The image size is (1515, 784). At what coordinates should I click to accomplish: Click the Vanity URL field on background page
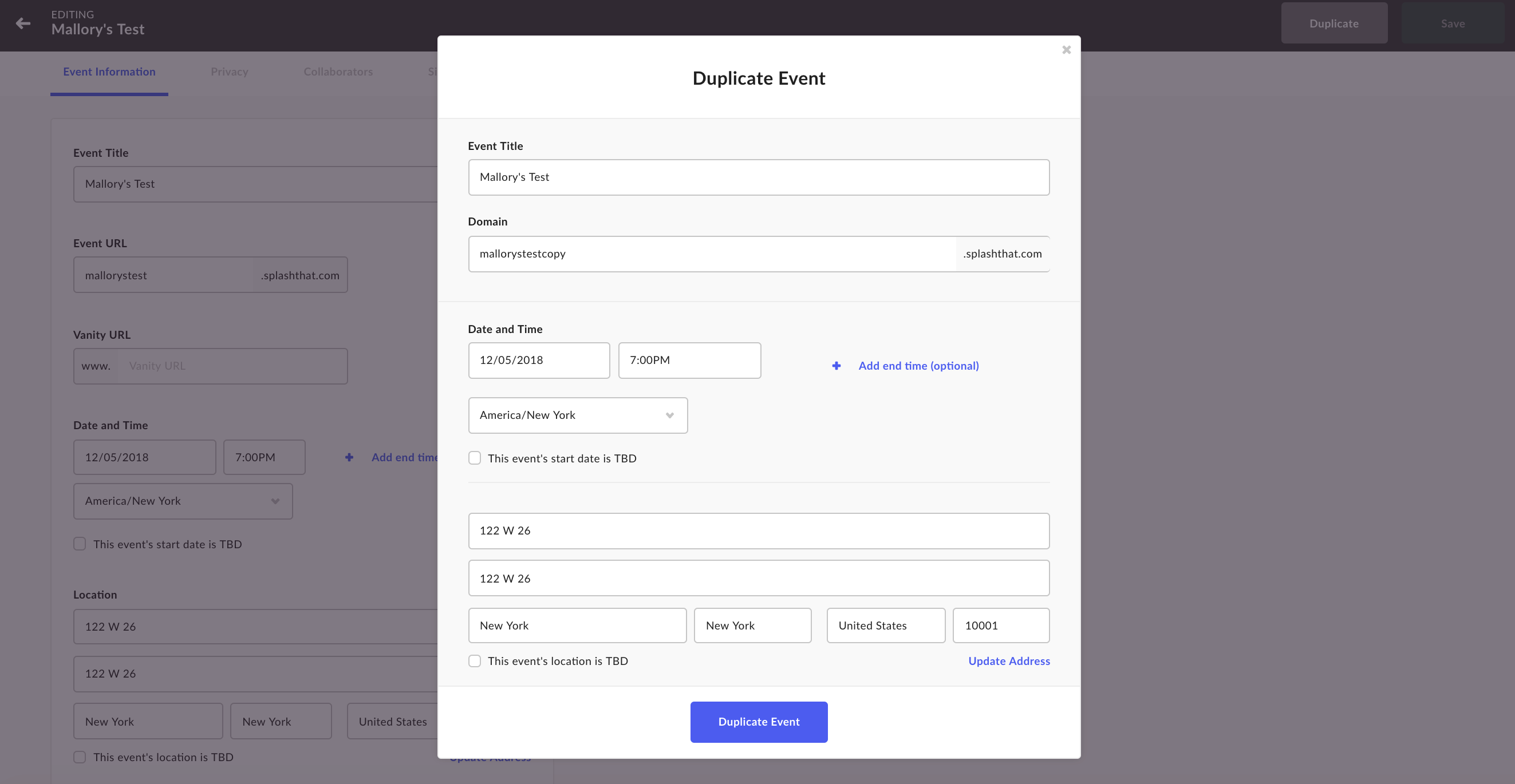point(232,366)
